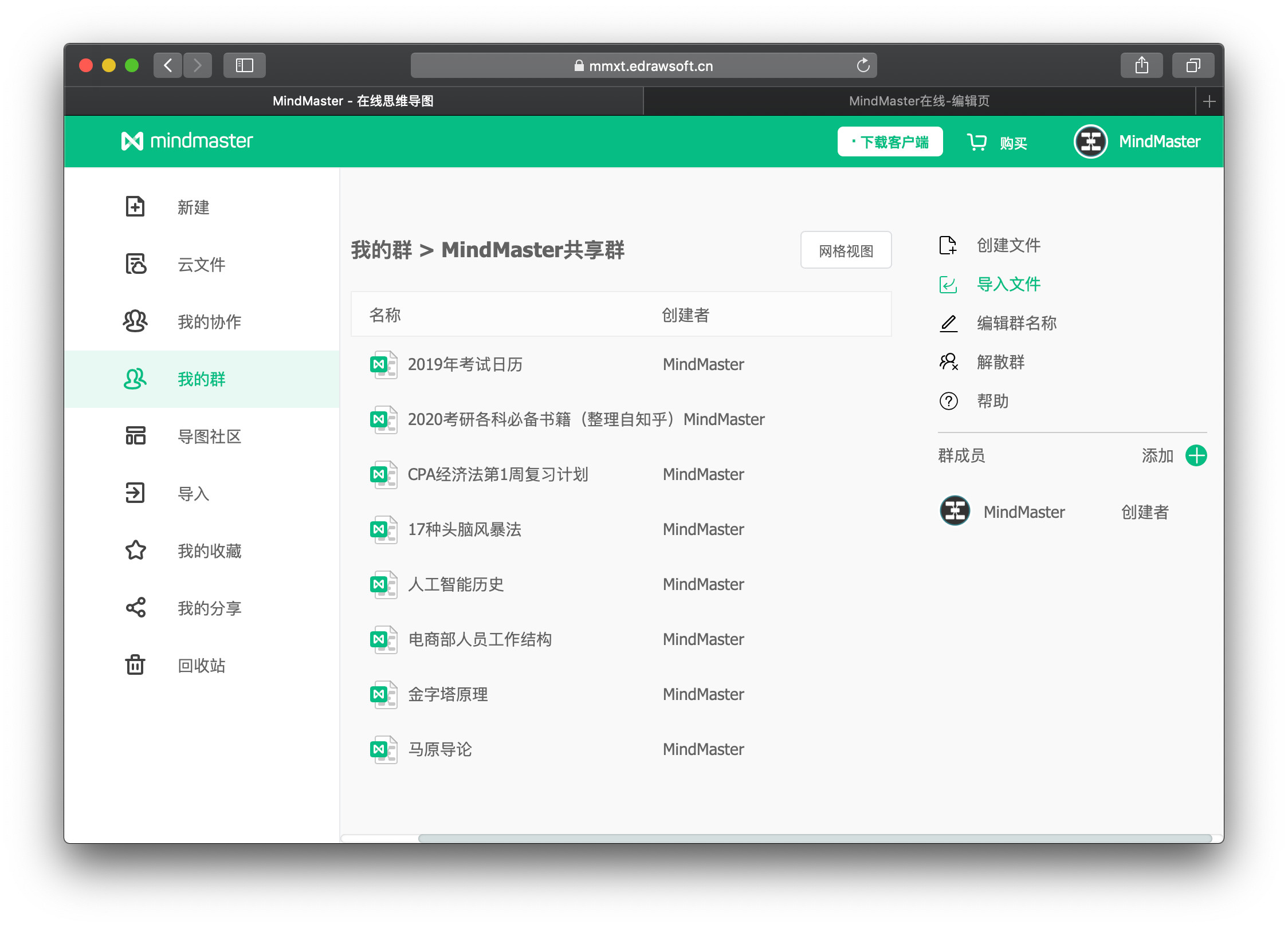Open file CPA经济法第1周复习计划
The height and width of the screenshot is (928, 1288).
(x=498, y=474)
